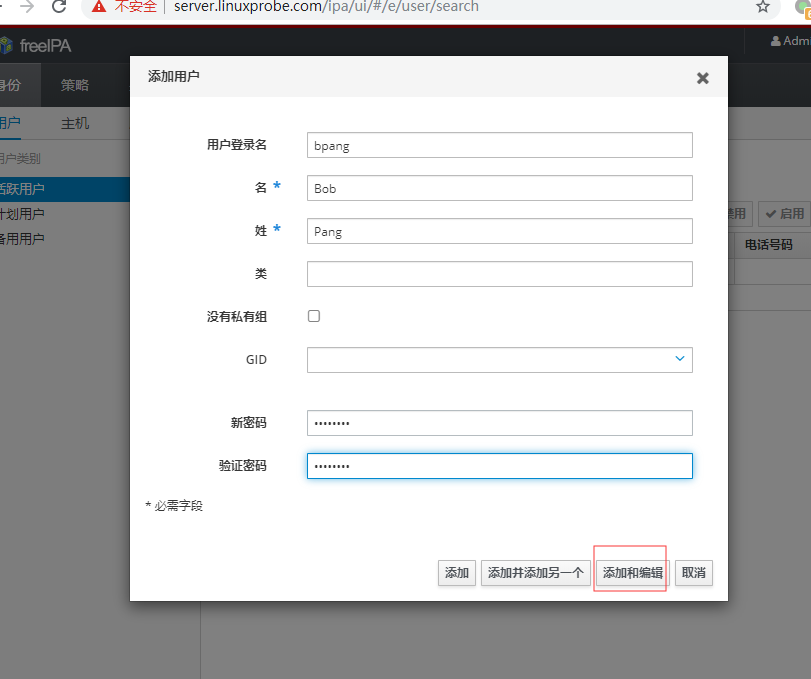The width and height of the screenshot is (811, 679).
Task: Select the highlighted 活跃用户 sidebar item
Action: click(x=65, y=189)
